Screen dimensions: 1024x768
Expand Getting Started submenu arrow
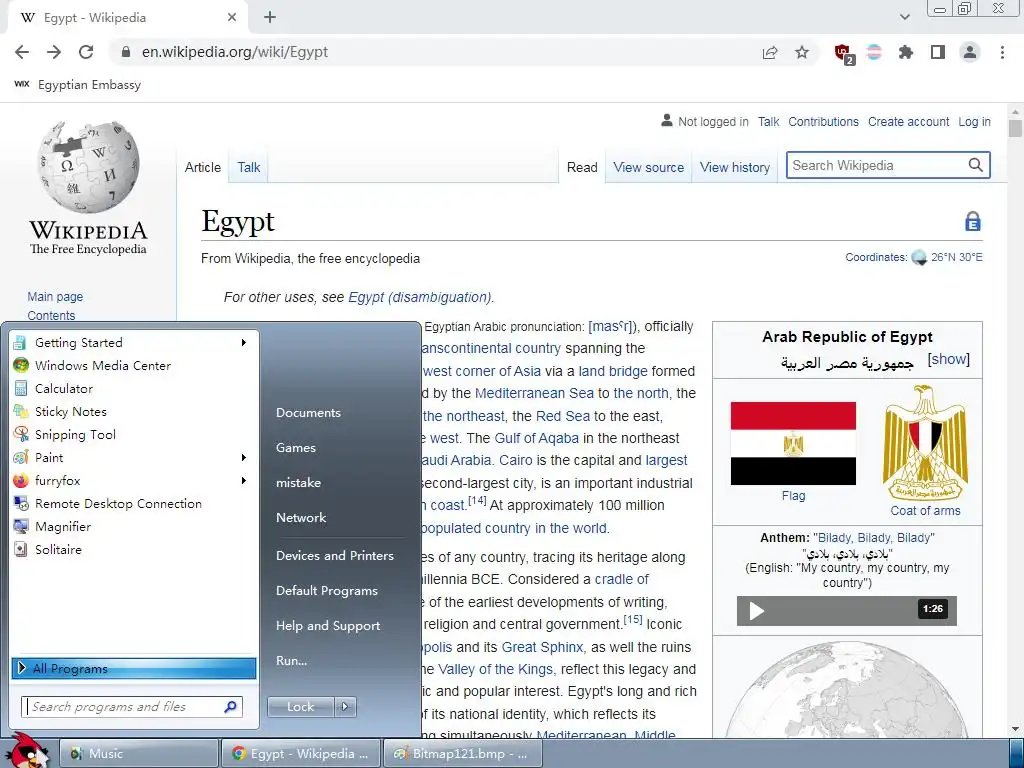tap(244, 342)
